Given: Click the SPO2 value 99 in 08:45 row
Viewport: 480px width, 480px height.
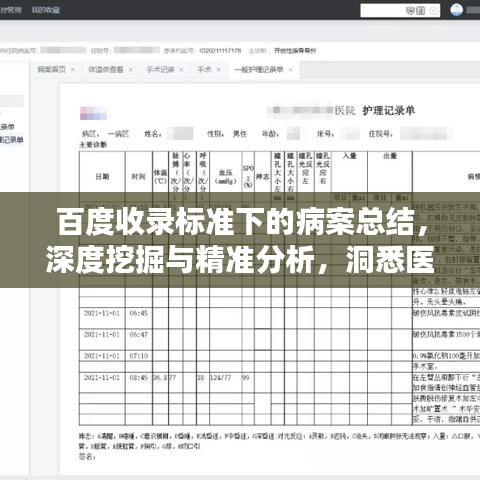Looking at the screenshot, I should click(x=246, y=377).
